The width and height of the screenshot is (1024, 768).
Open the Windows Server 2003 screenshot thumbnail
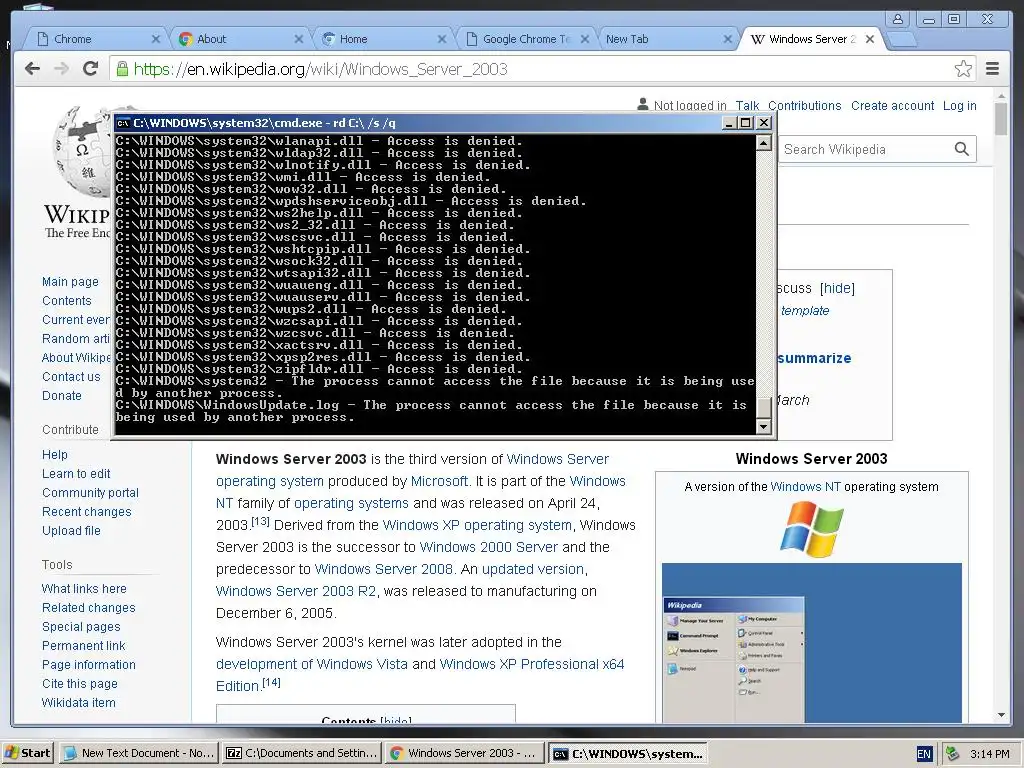point(812,643)
